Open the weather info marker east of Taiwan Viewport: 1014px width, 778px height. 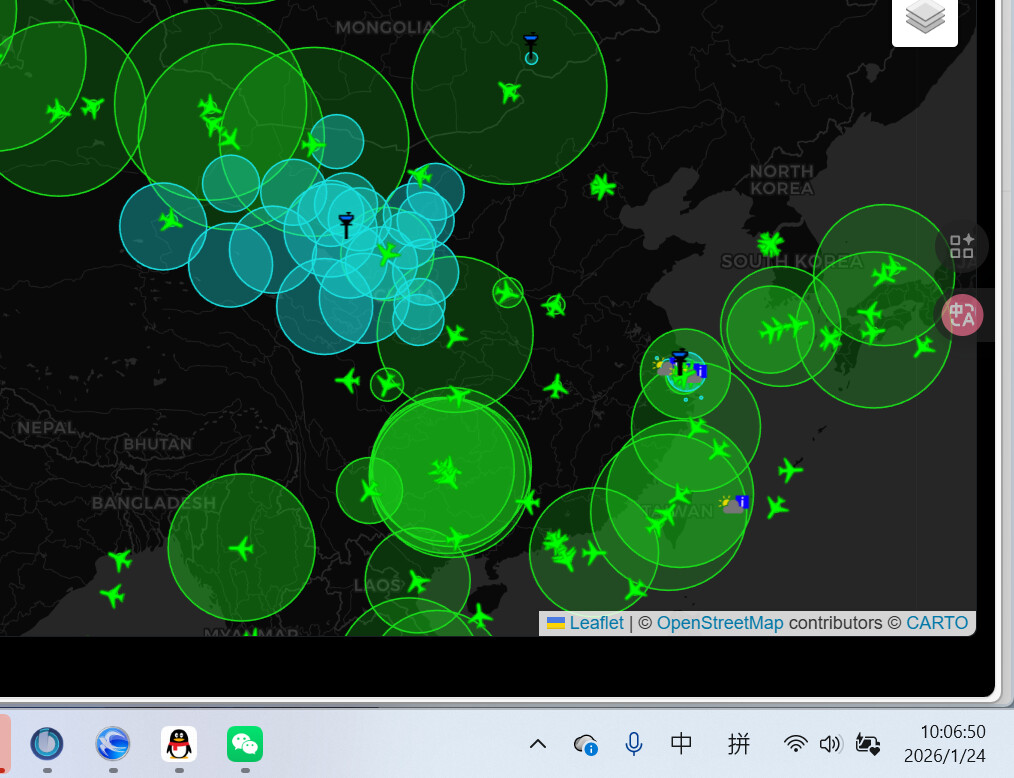(735, 504)
